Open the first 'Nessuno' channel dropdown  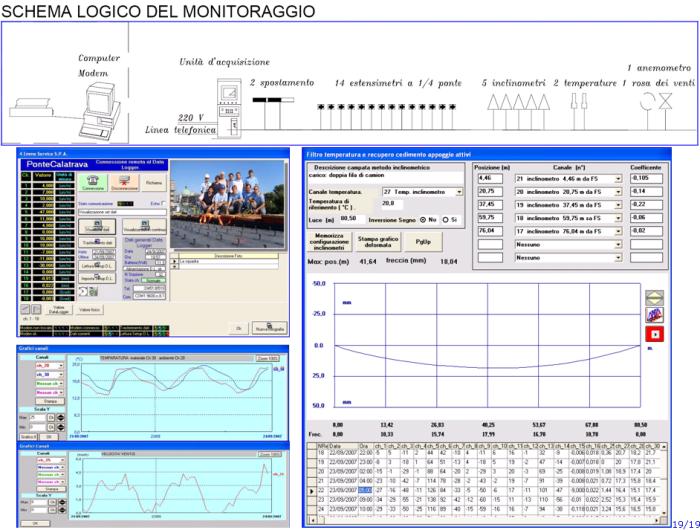coord(619,243)
